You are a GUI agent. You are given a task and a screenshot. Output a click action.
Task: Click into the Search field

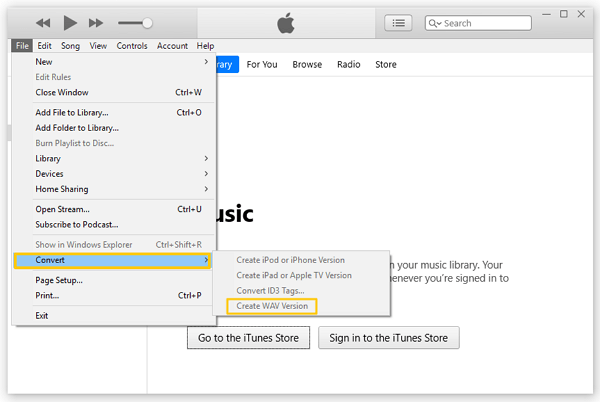[478, 23]
